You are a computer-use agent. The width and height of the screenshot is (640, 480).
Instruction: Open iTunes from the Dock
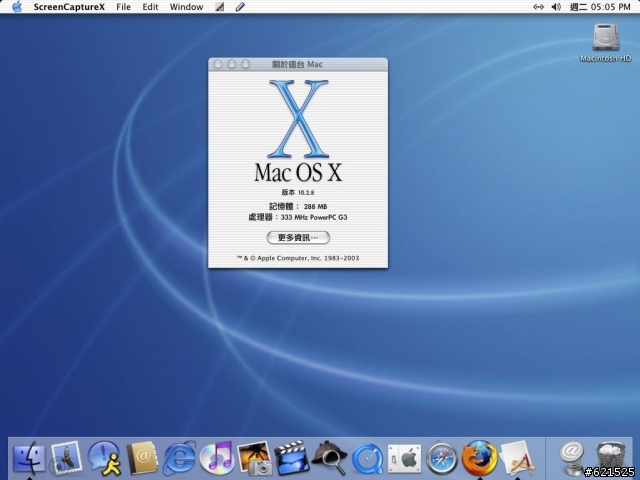click(216, 458)
